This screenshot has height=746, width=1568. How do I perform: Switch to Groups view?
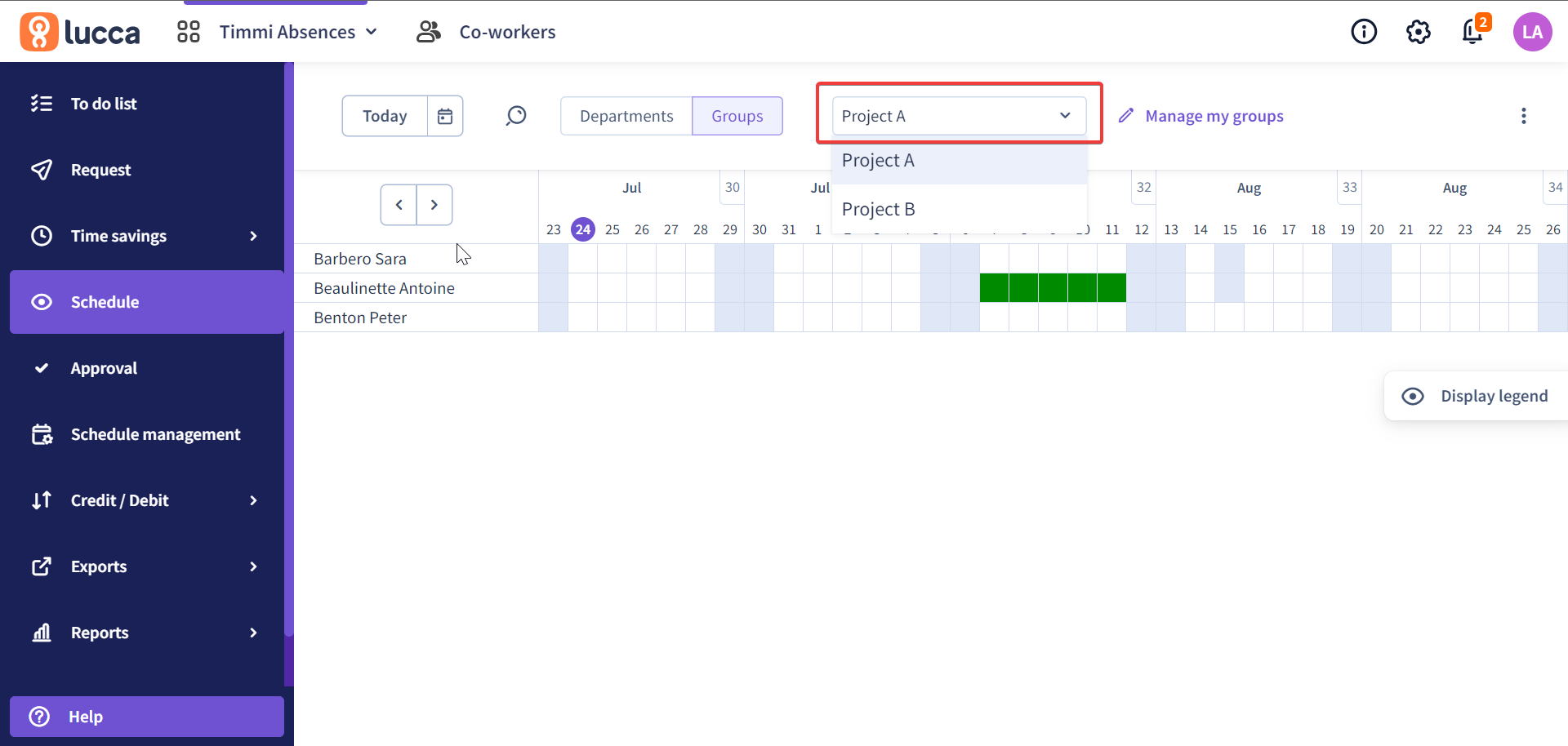(737, 116)
